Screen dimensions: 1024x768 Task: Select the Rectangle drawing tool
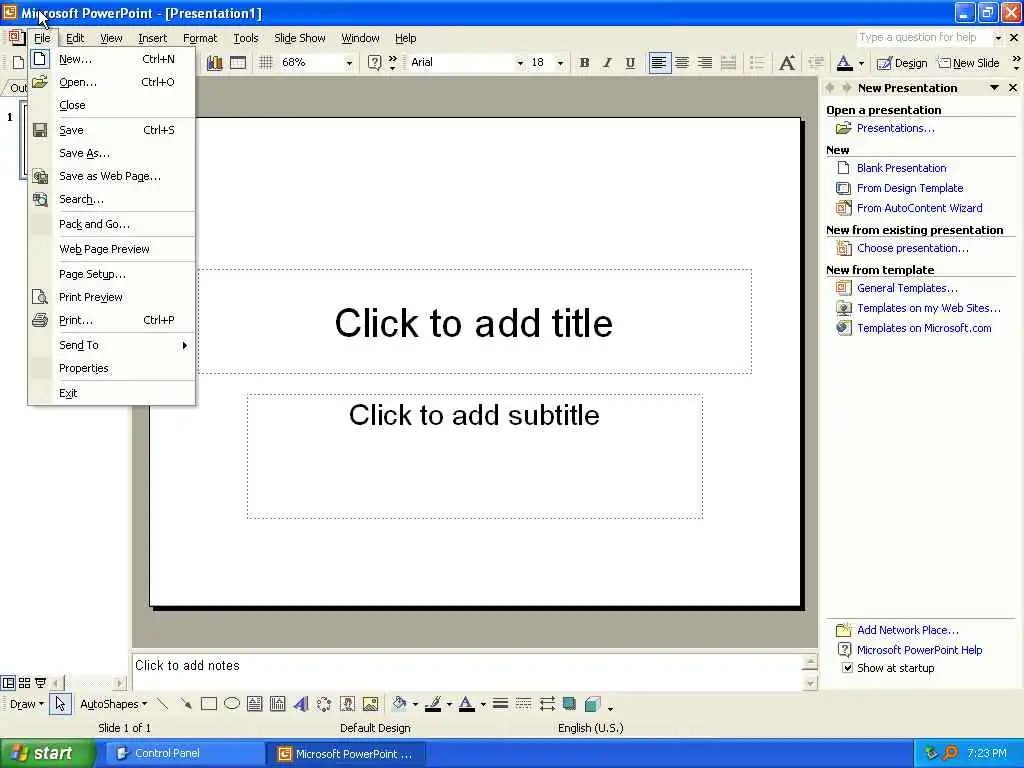click(209, 704)
